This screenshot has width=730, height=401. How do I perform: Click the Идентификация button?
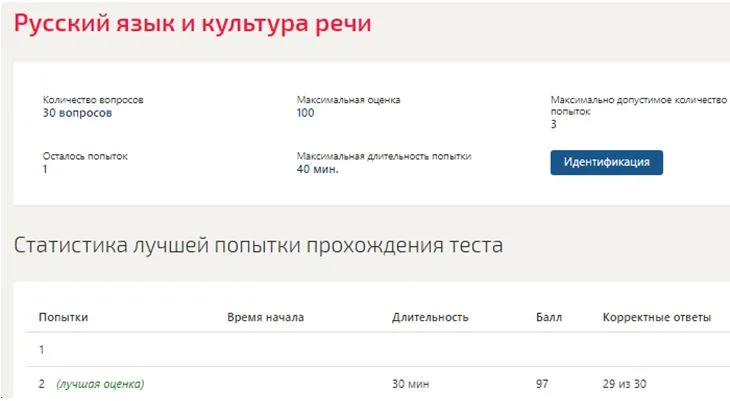[x=606, y=163]
